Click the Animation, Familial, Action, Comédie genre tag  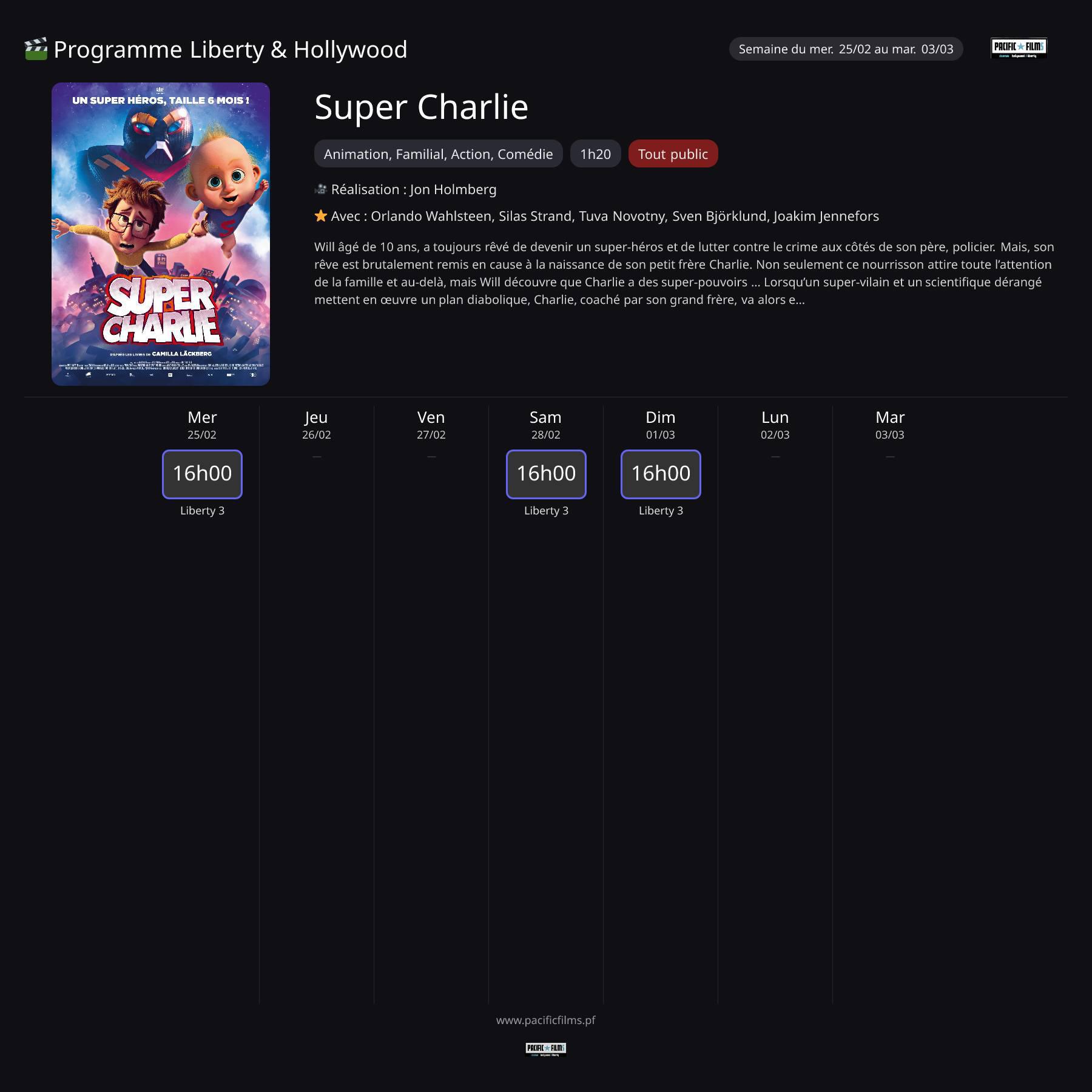pyautogui.click(x=438, y=154)
